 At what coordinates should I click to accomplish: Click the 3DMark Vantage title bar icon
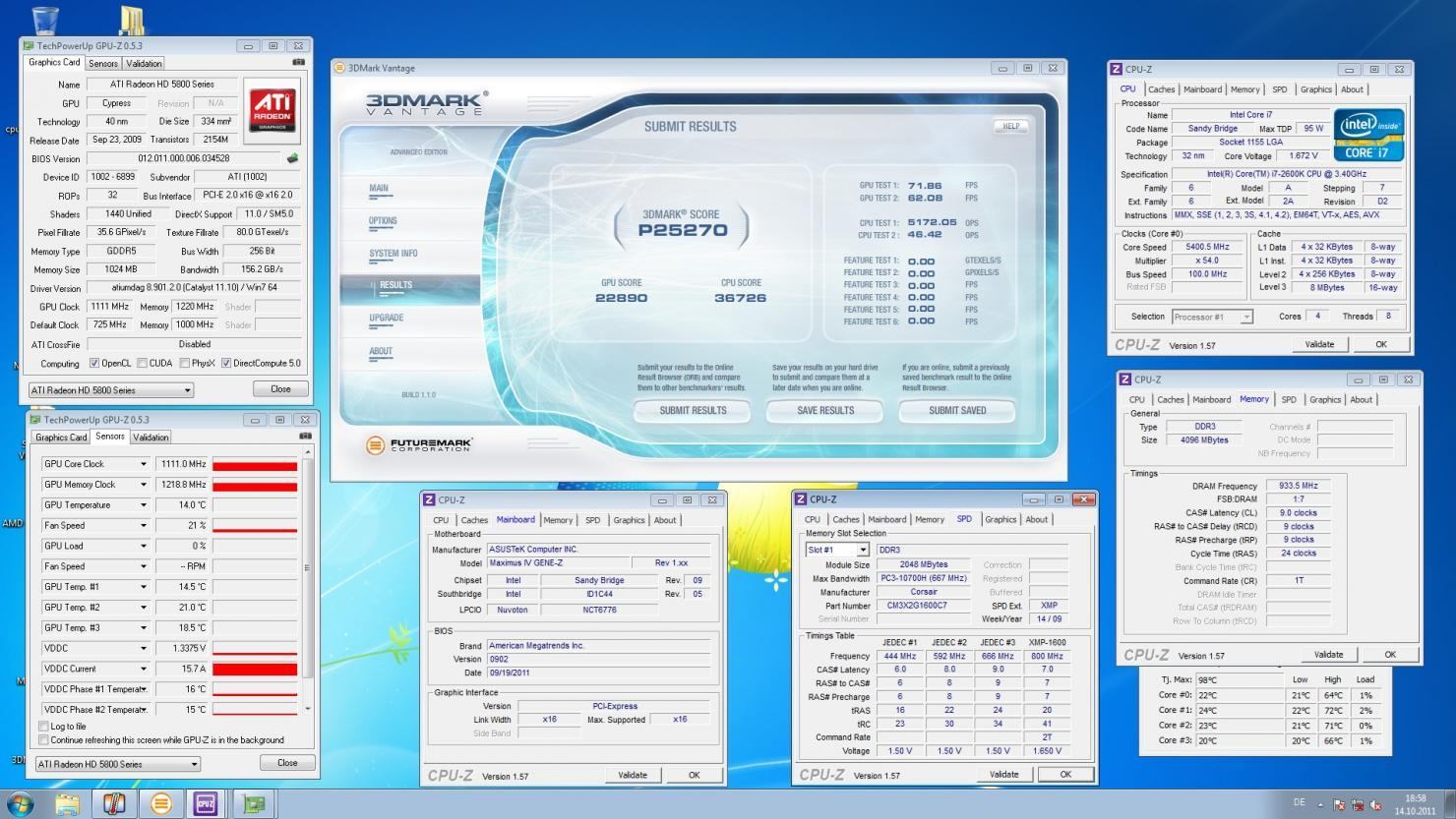(x=340, y=68)
